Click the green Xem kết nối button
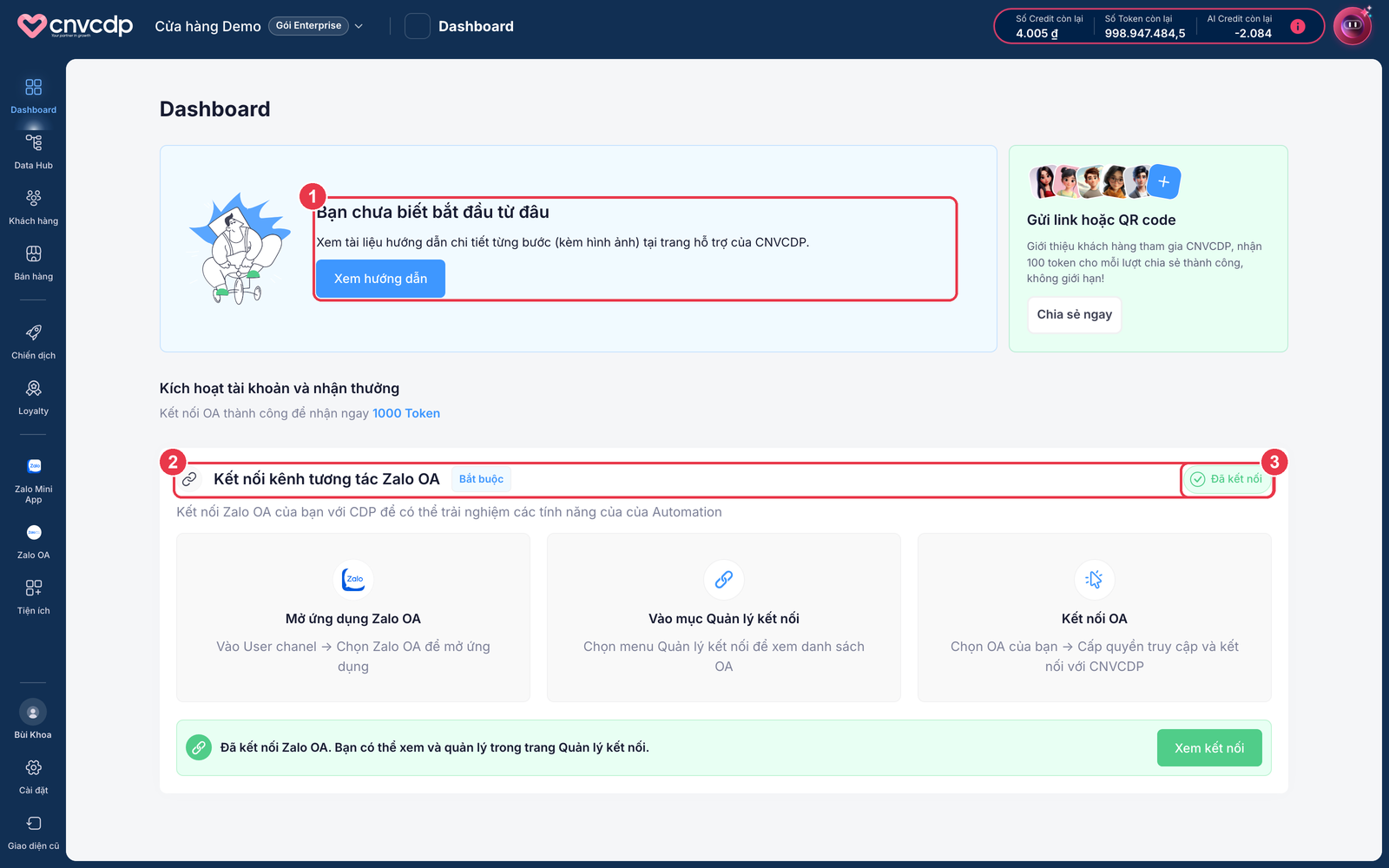This screenshot has width=1389, height=868. (1209, 748)
